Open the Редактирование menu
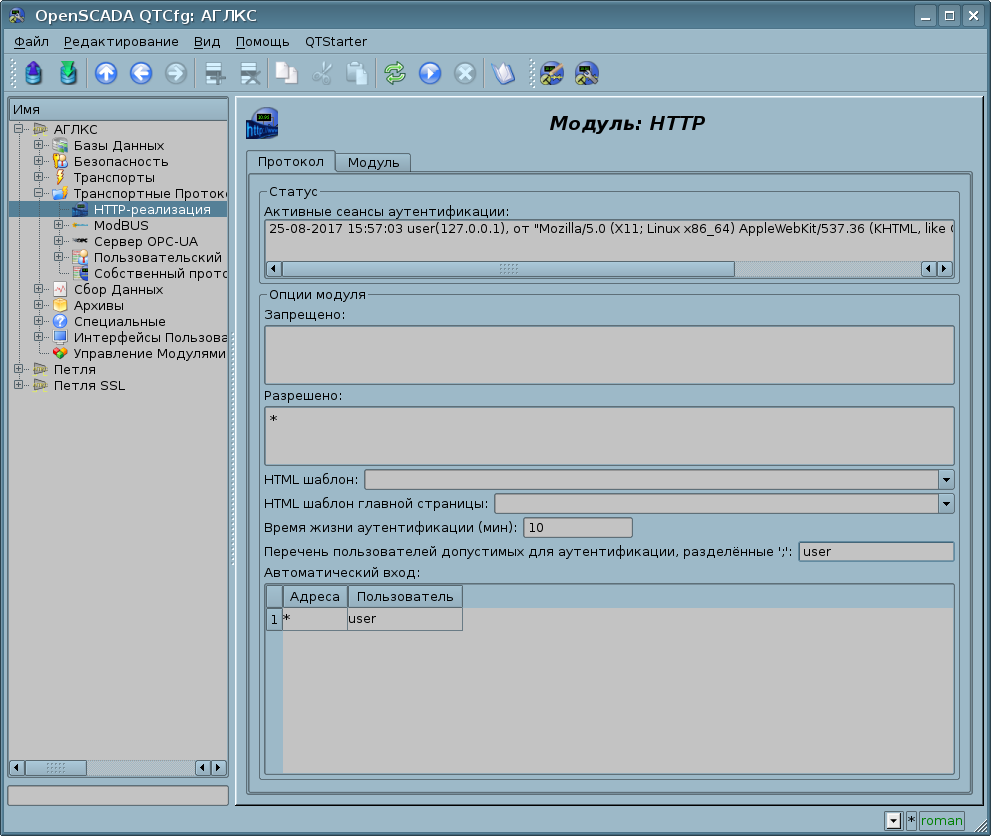Screen dimensions: 991x836 121,42
